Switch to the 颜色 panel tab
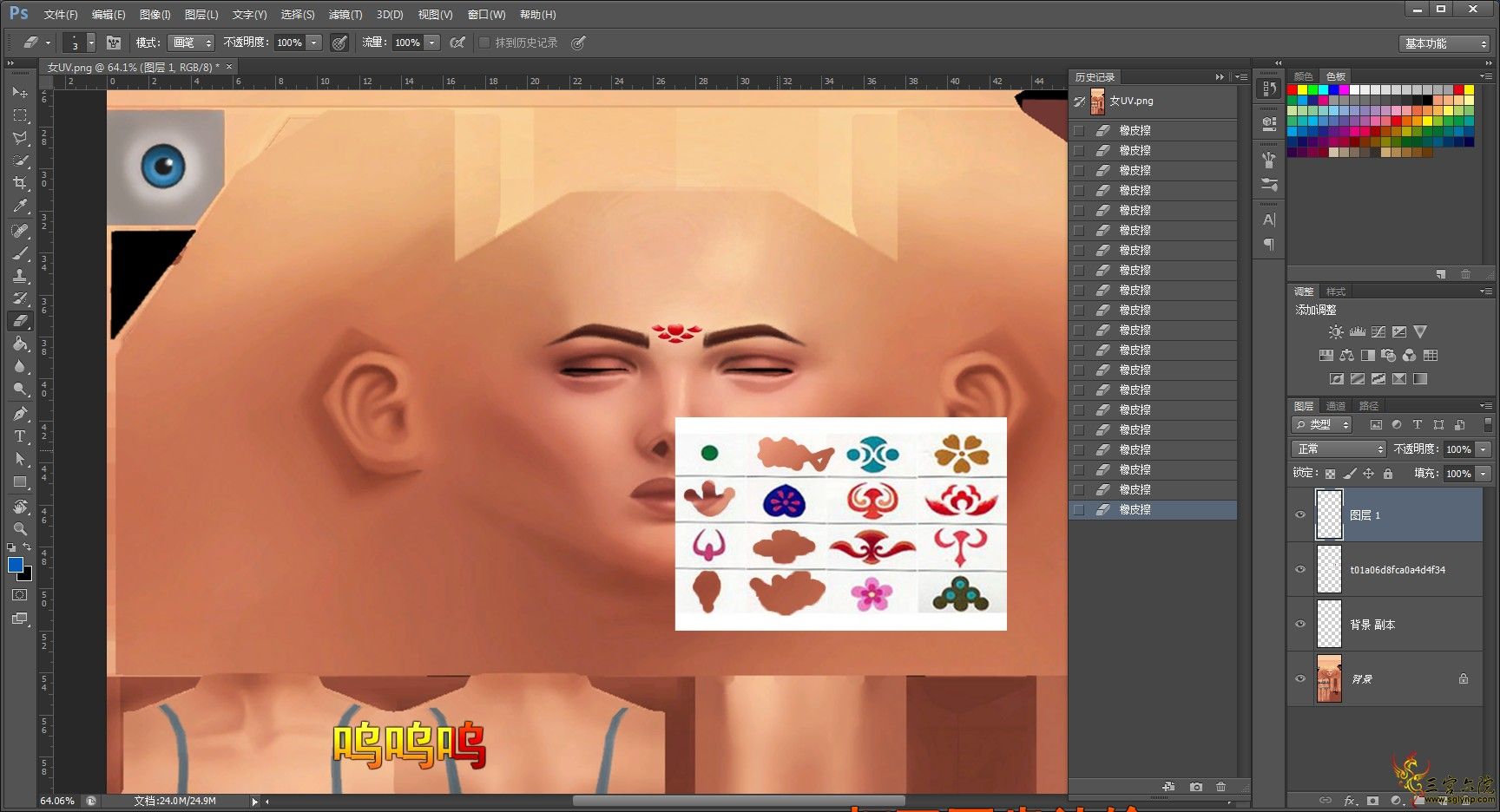 pos(1303,76)
